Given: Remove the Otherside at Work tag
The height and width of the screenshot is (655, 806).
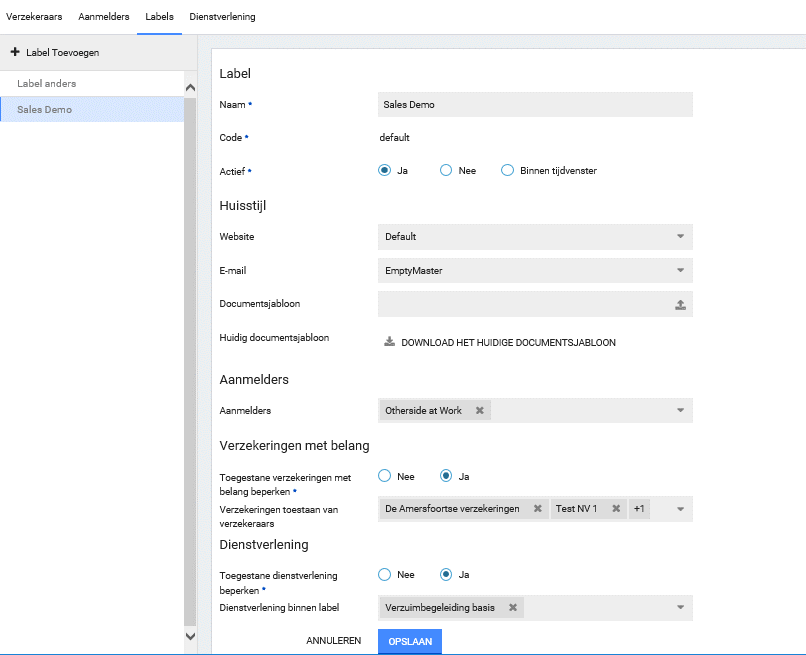Looking at the screenshot, I should [x=479, y=410].
